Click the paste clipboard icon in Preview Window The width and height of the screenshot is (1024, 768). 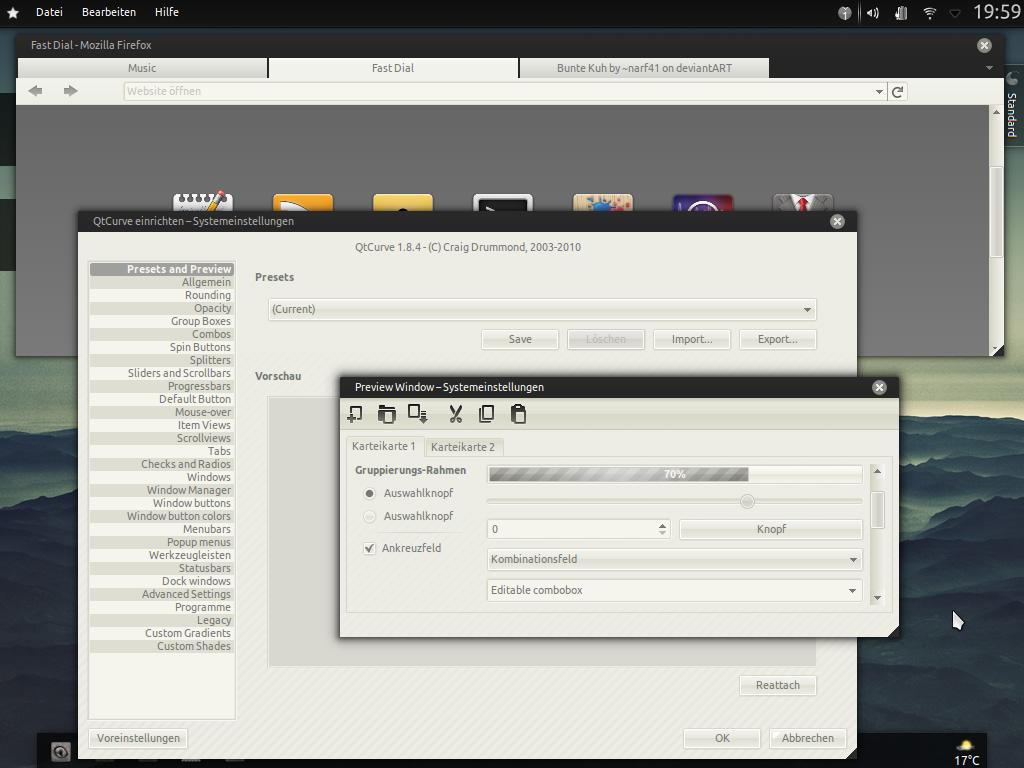coord(519,414)
